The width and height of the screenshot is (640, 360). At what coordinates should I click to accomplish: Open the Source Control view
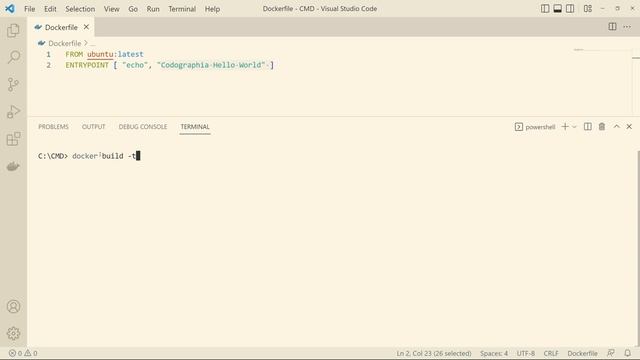point(13,84)
